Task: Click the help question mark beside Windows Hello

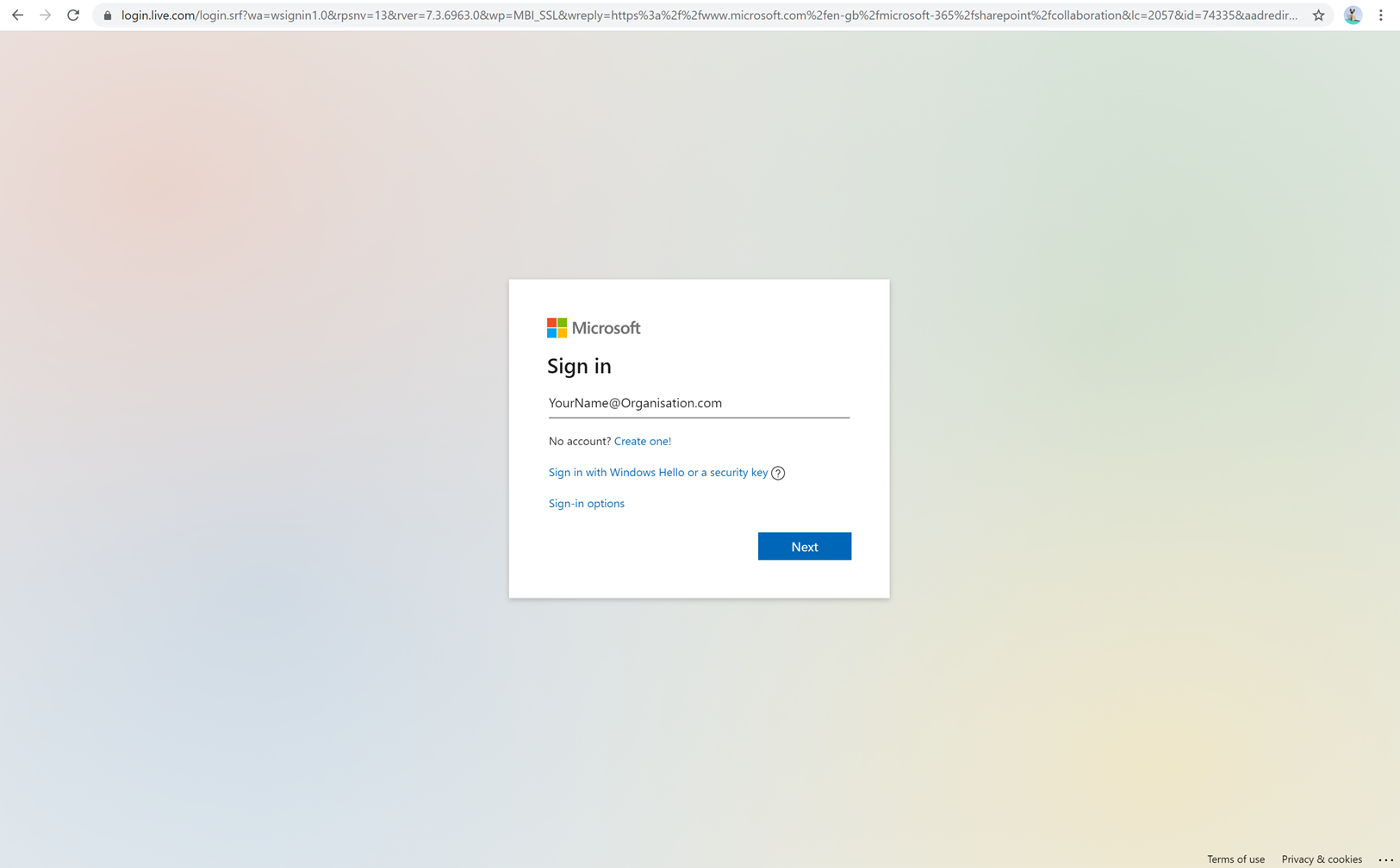Action: [x=778, y=473]
